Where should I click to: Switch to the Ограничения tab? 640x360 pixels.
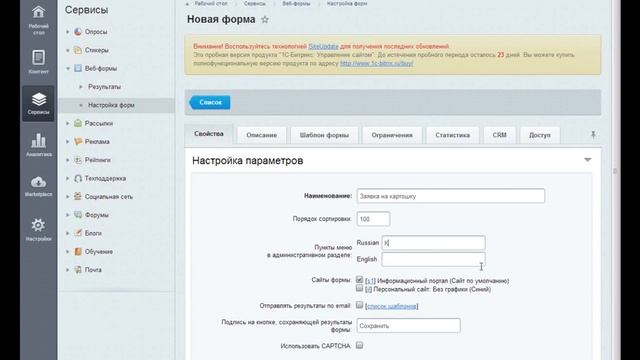click(392, 135)
